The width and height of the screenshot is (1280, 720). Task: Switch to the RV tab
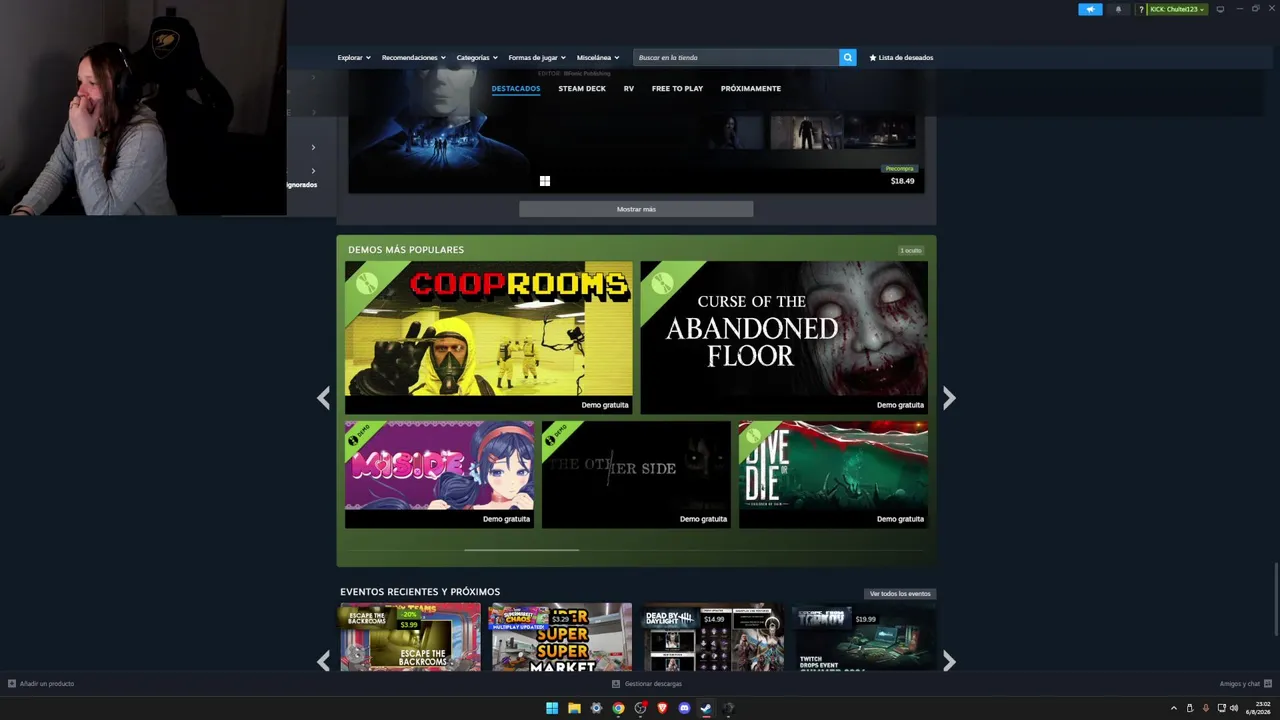pos(629,89)
